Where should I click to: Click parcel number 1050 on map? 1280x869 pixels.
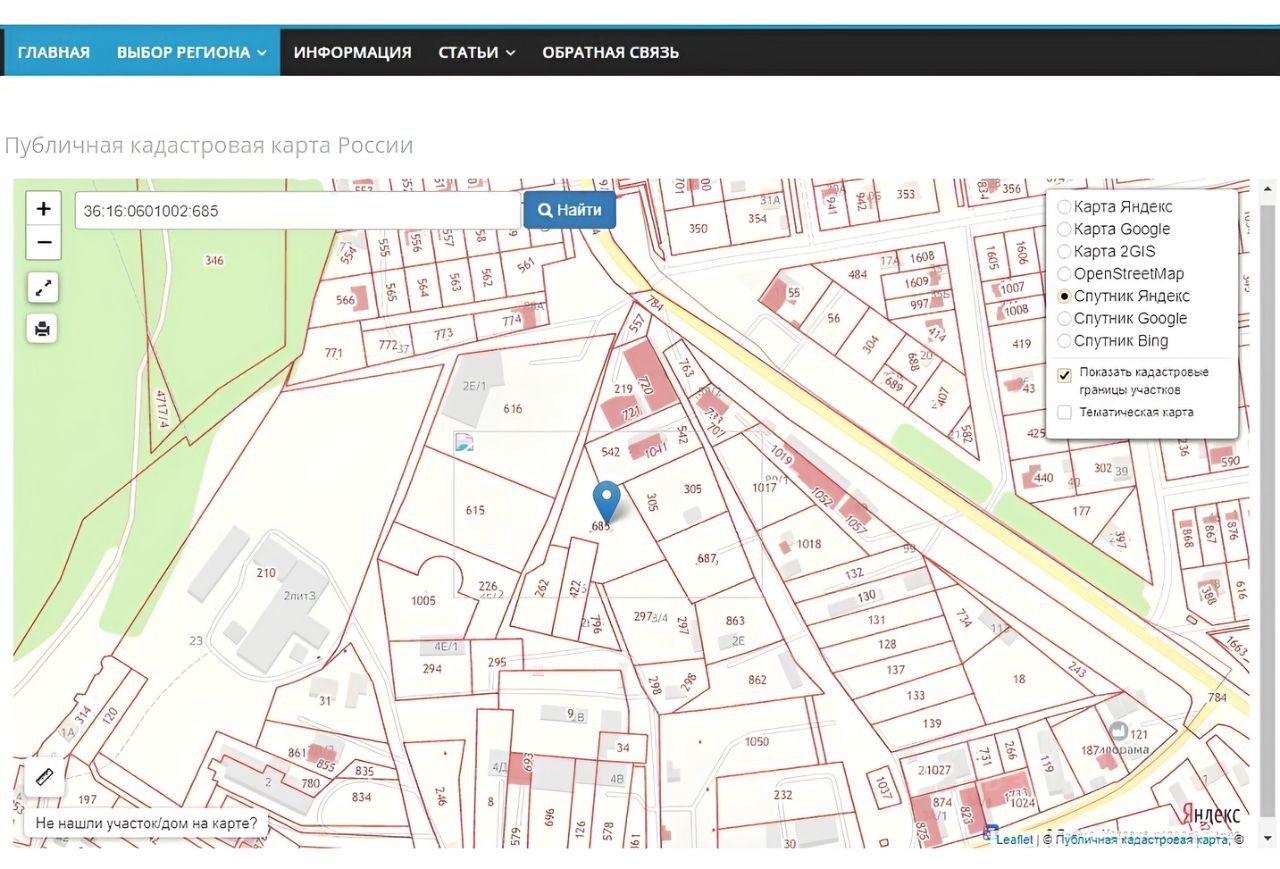pyautogui.click(x=757, y=741)
